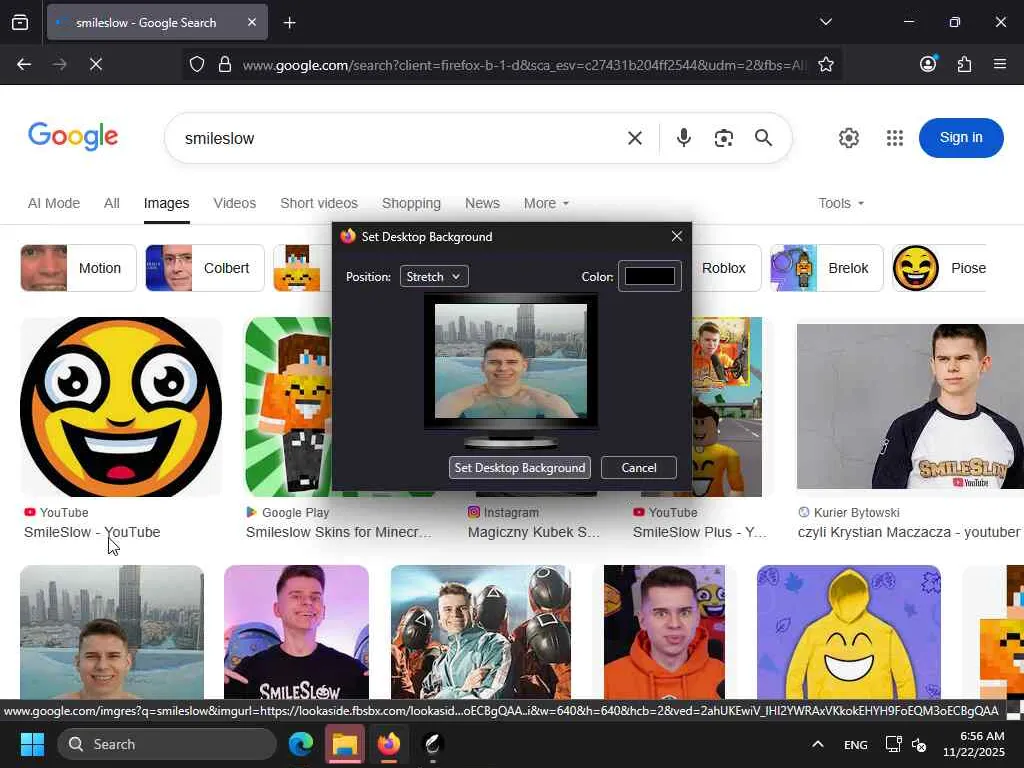Open the Extensions puzzle icon
The image size is (1024, 768).
click(964, 64)
